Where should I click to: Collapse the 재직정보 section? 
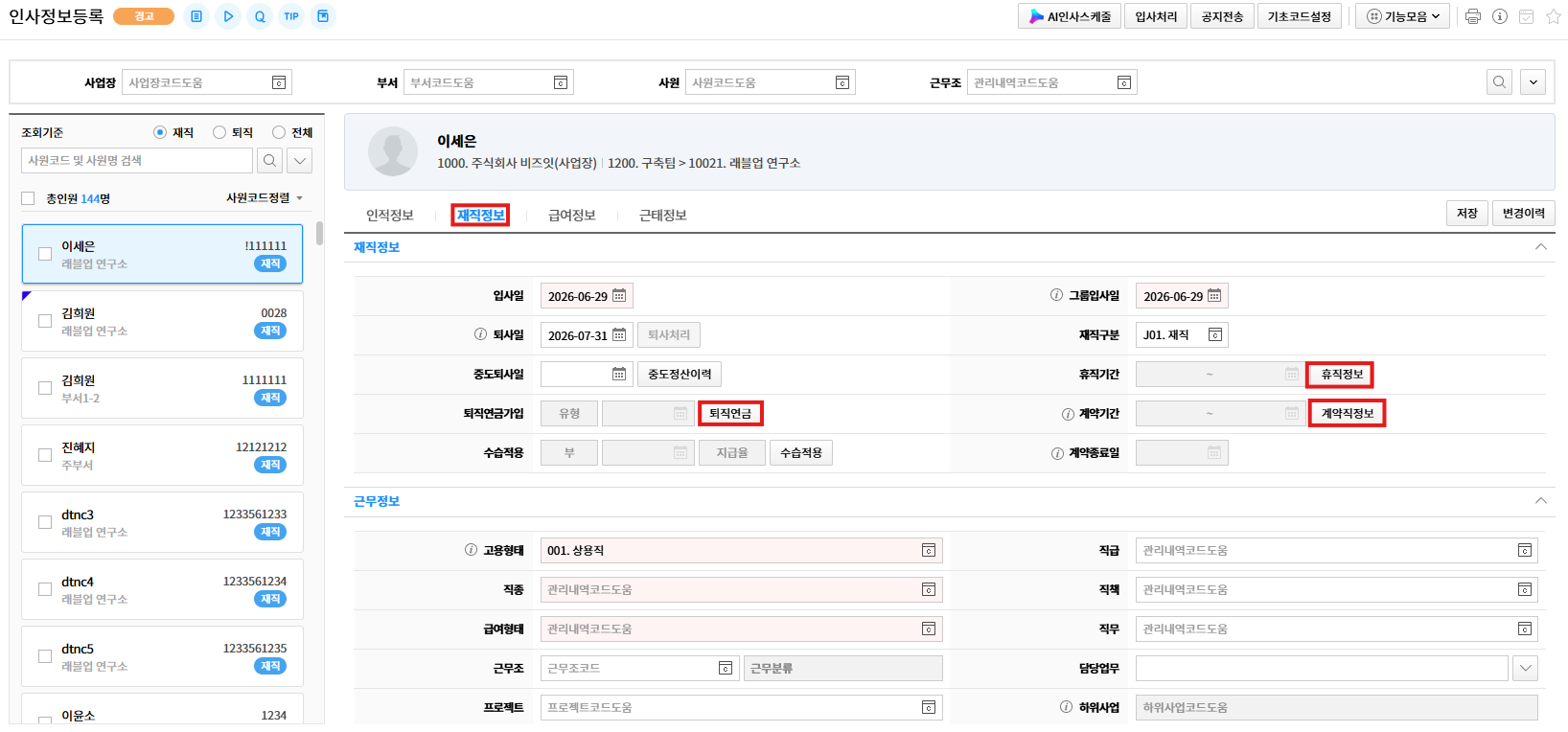point(1541,247)
